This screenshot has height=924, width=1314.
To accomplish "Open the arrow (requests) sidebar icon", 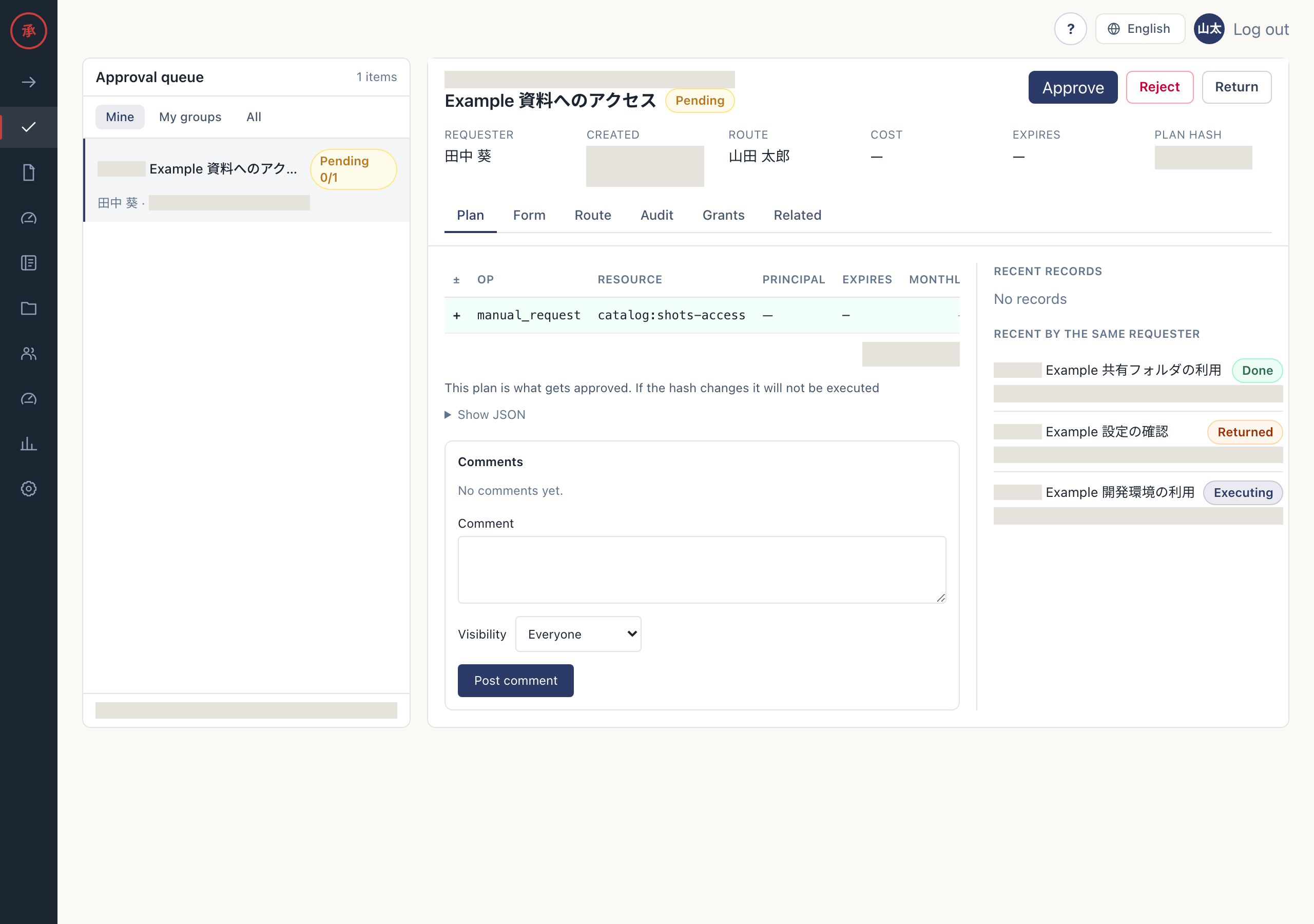I will [29, 82].
